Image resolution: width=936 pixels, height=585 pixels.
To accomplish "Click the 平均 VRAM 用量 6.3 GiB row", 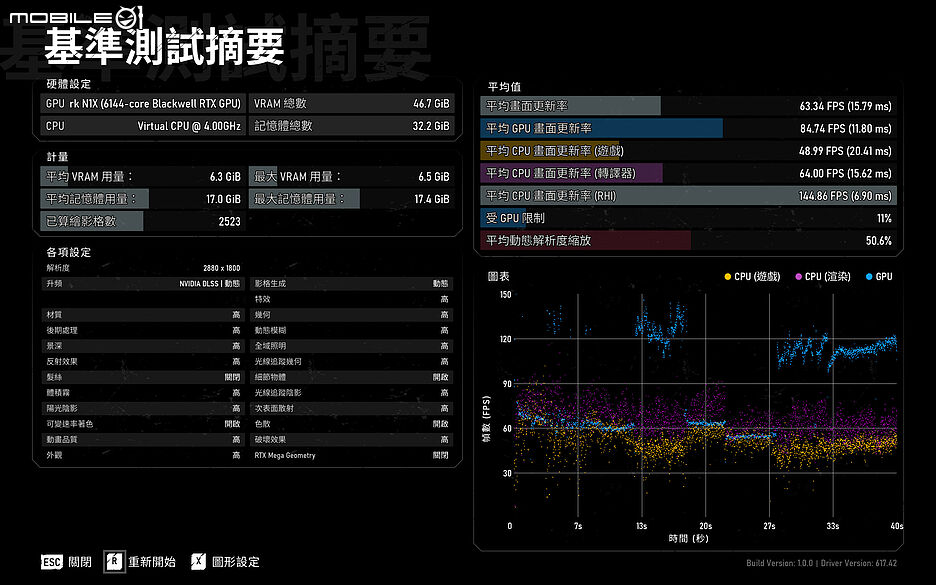I will pos(143,177).
